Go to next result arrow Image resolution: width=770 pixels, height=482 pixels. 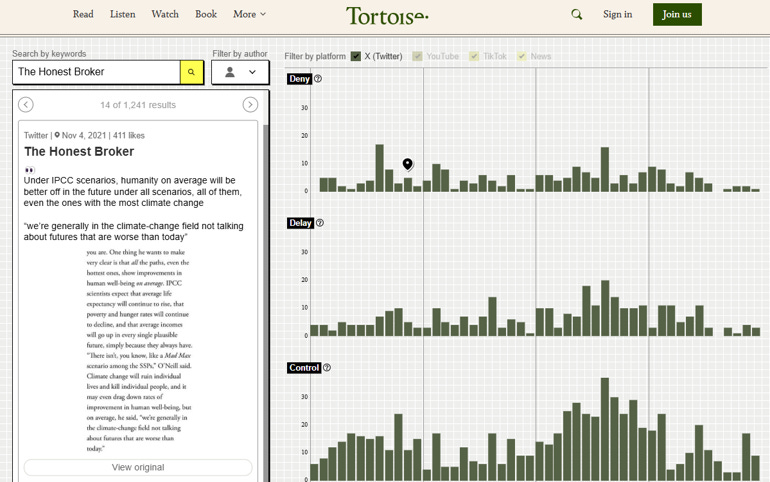250,105
